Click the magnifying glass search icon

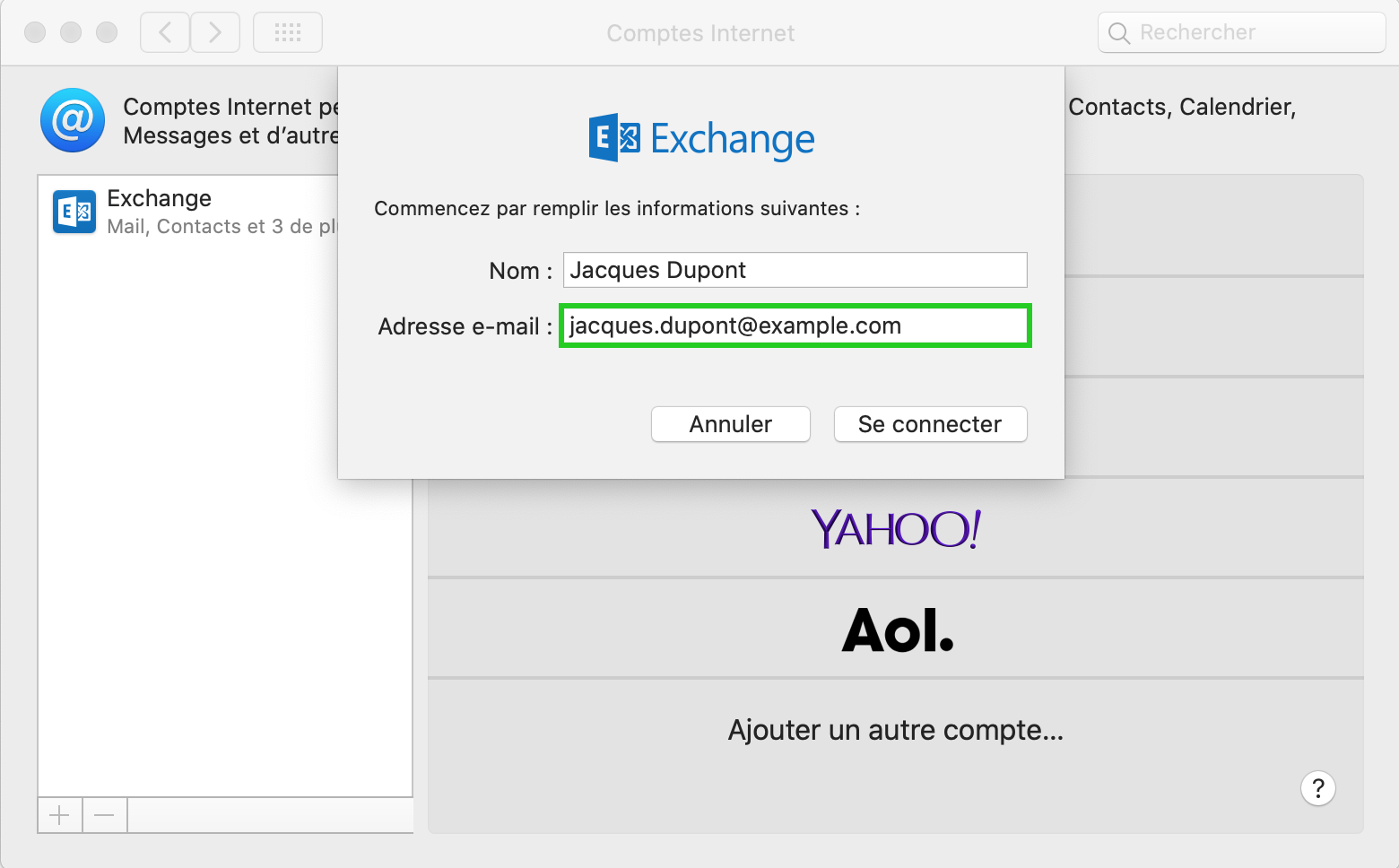pyautogui.click(x=1118, y=33)
